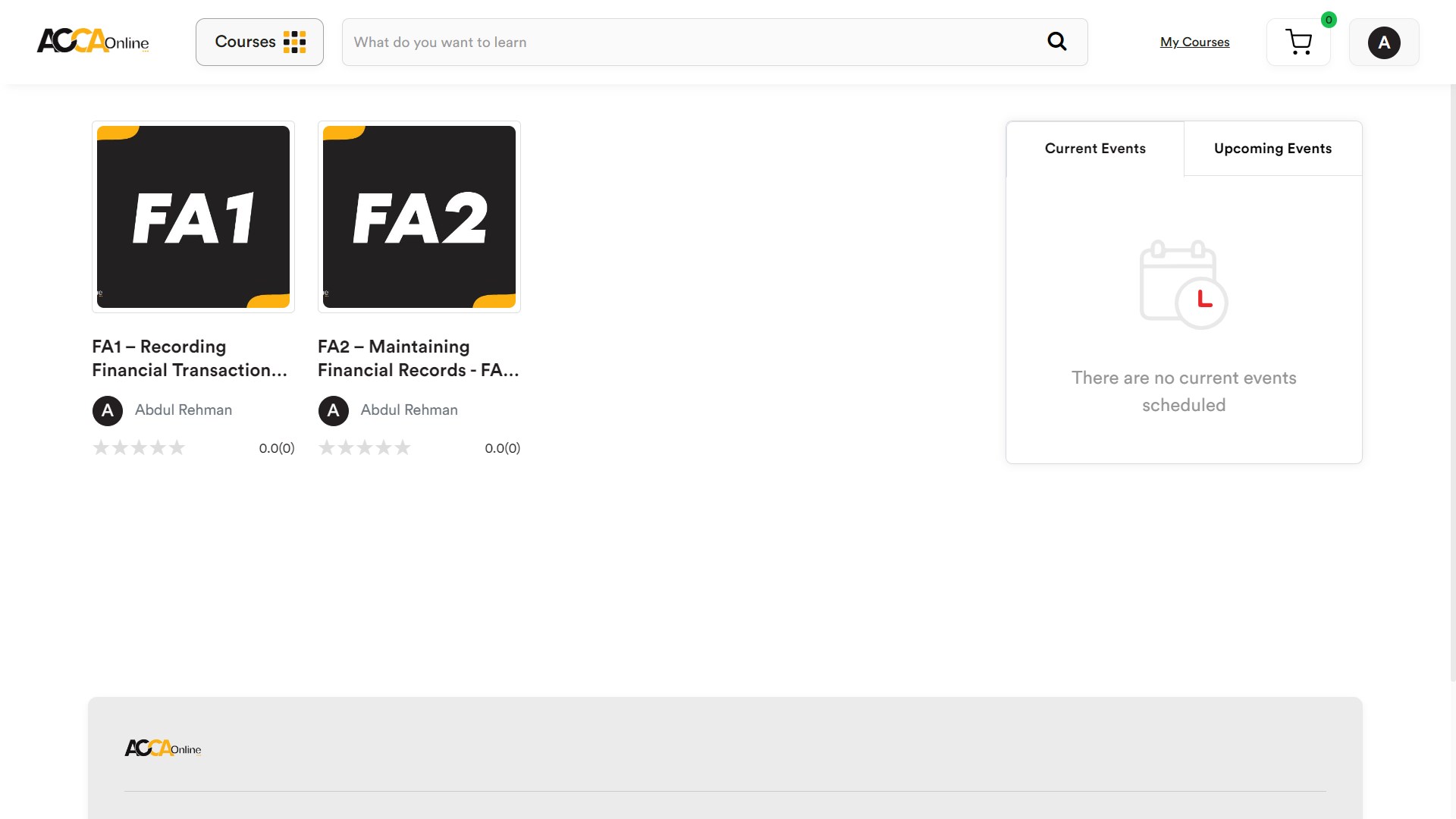This screenshot has height=819, width=1456.
Task: Click the search magnifier icon
Action: [x=1056, y=42]
